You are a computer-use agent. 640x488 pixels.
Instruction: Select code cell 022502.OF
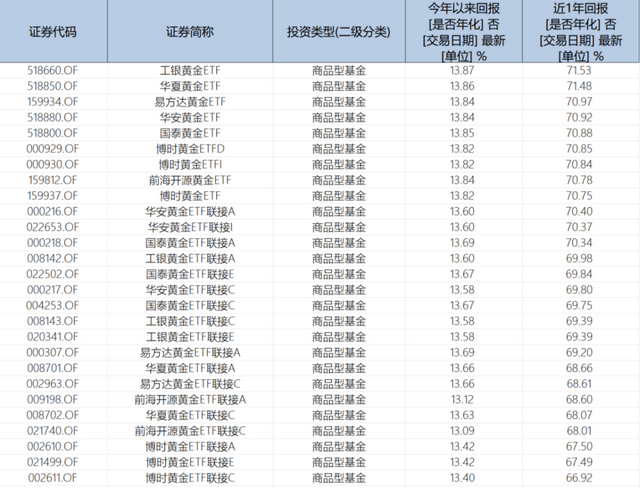coord(52,274)
